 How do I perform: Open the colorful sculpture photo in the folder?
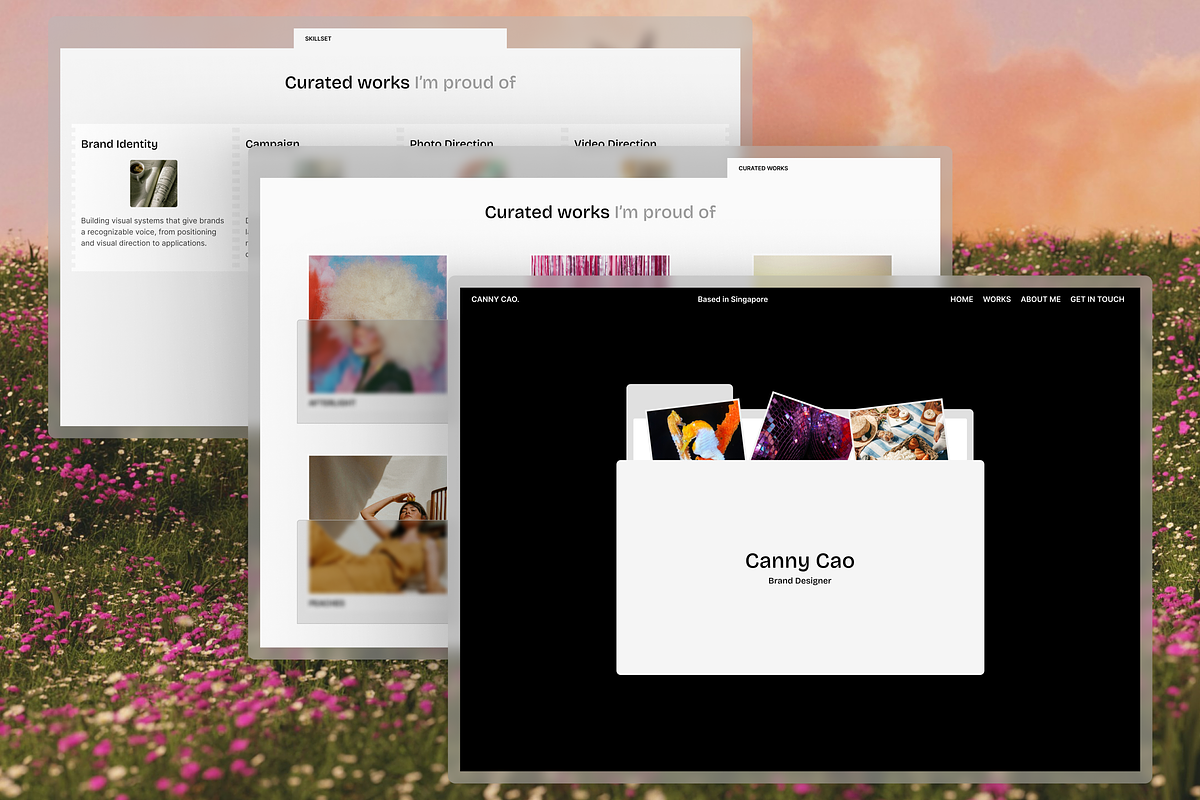[695, 431]
